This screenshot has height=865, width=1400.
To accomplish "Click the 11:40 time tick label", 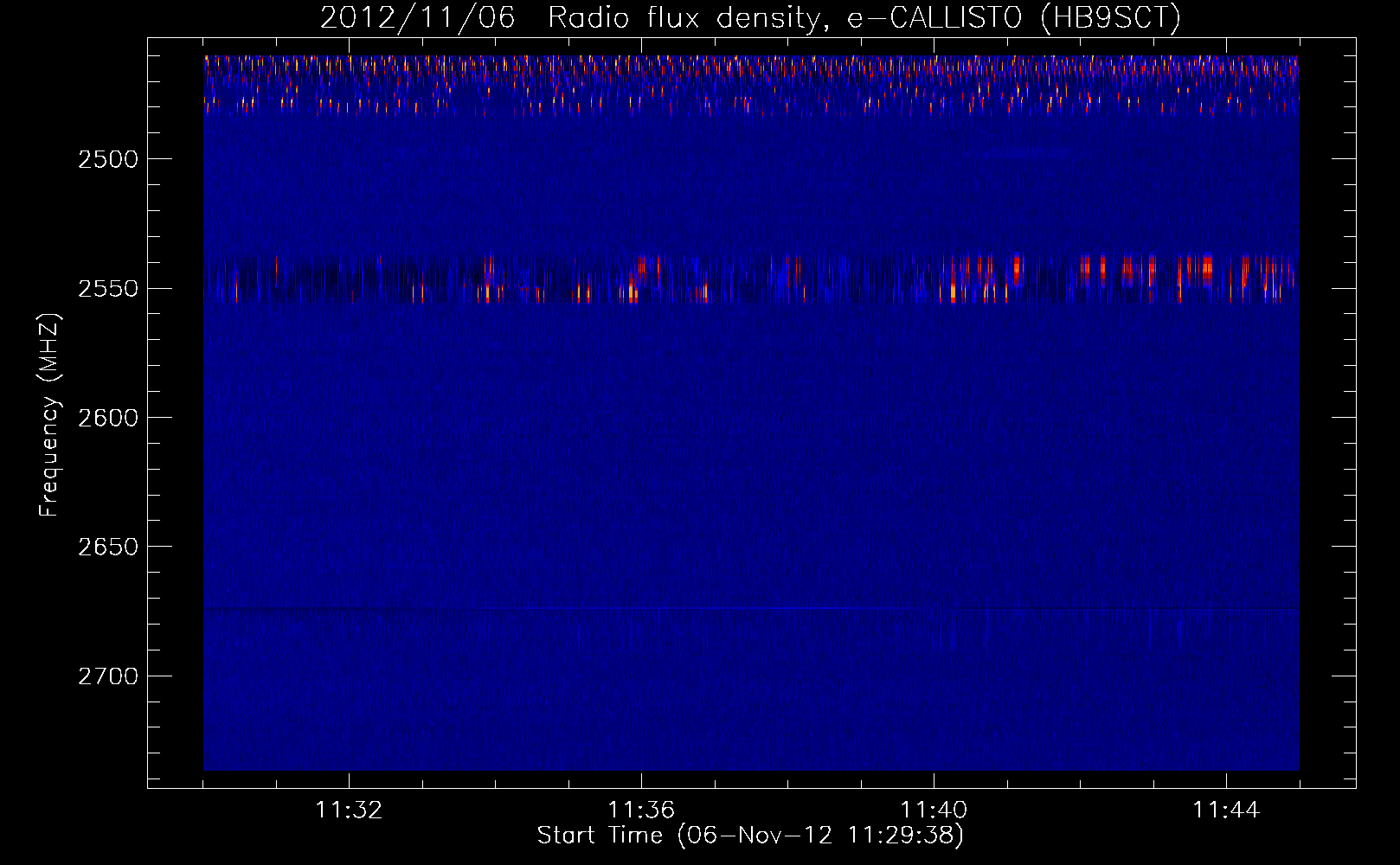I will [x=934, y=811].
